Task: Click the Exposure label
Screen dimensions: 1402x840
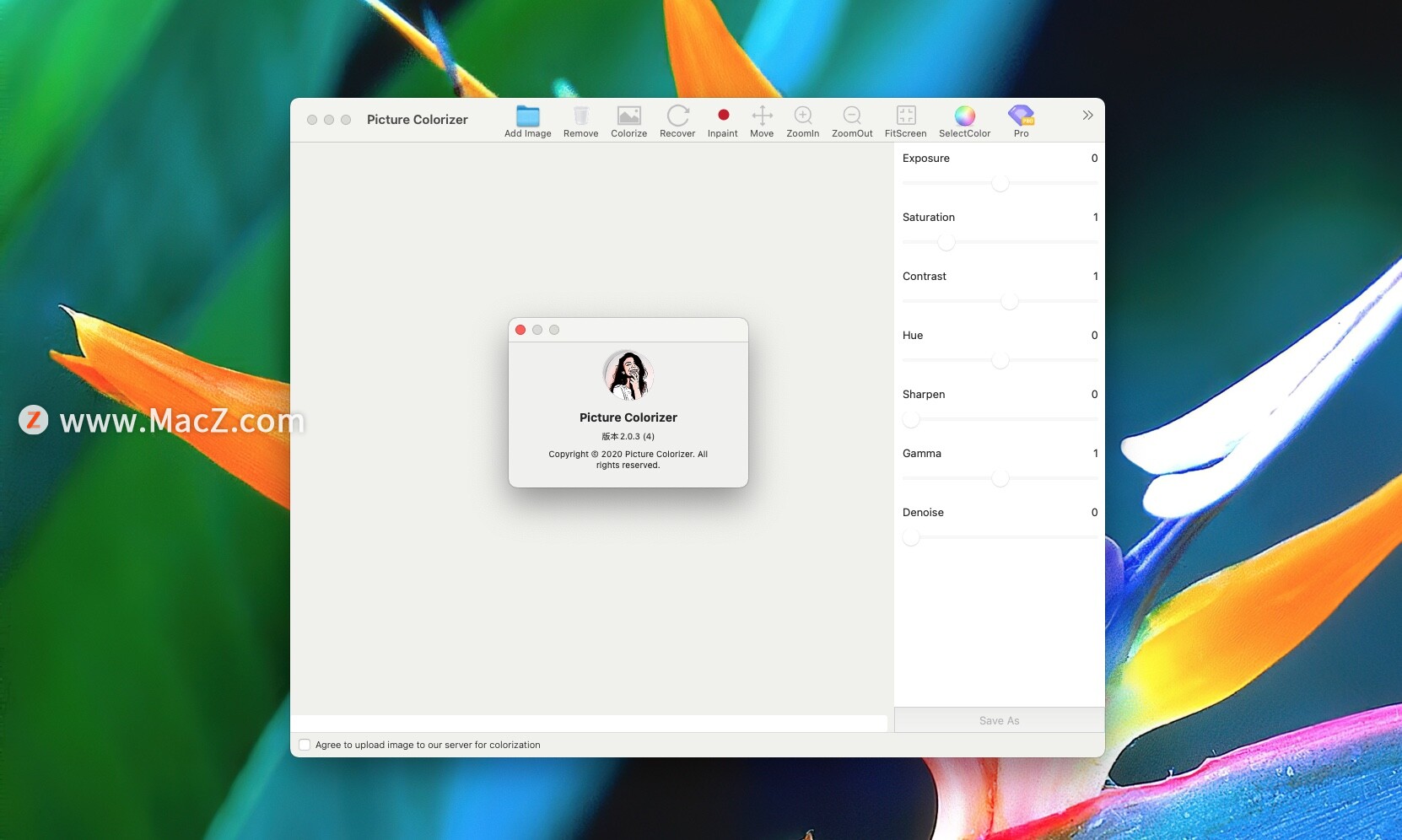Action: (926, 158)
